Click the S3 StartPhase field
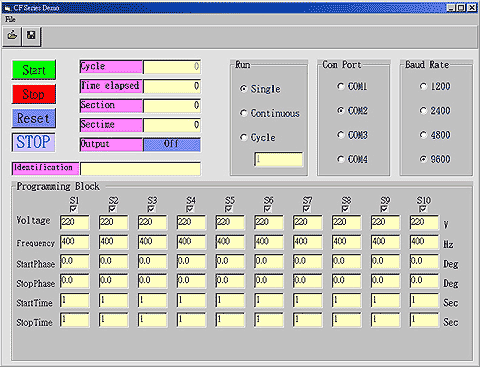Screen dimensions: 480x367 click(x=152, y=262)
